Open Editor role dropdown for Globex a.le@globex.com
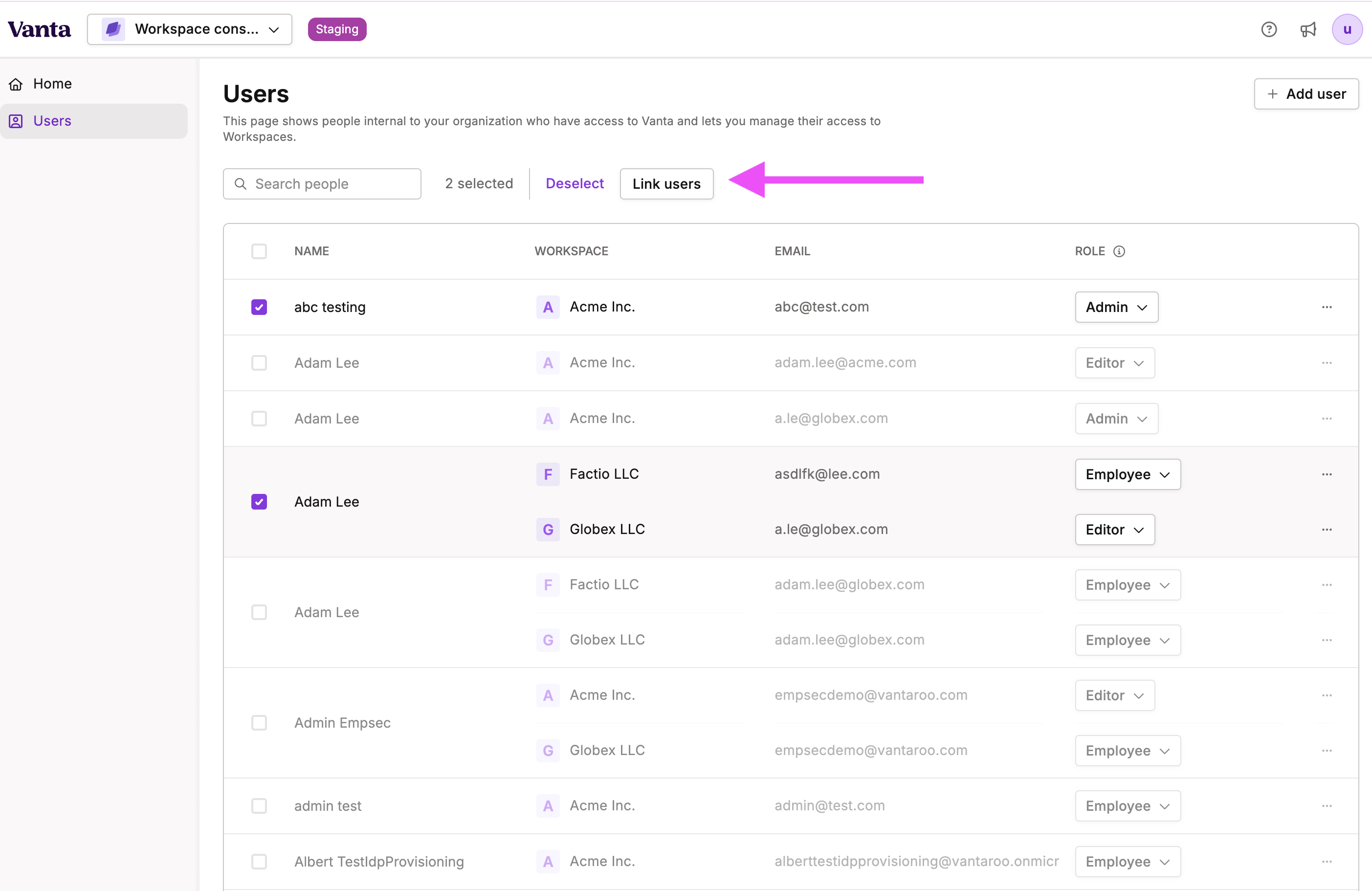The width and height of the screenshot is (1372, 891). click(1114, 530)
